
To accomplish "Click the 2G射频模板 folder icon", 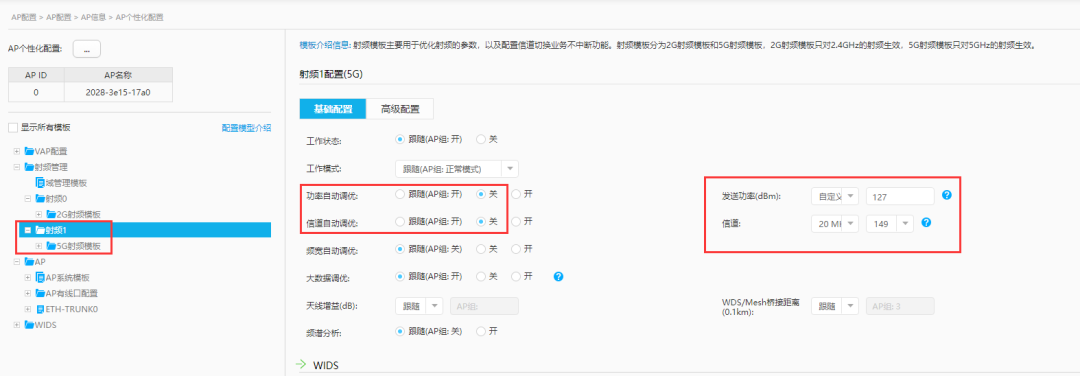I will point(51,215).
